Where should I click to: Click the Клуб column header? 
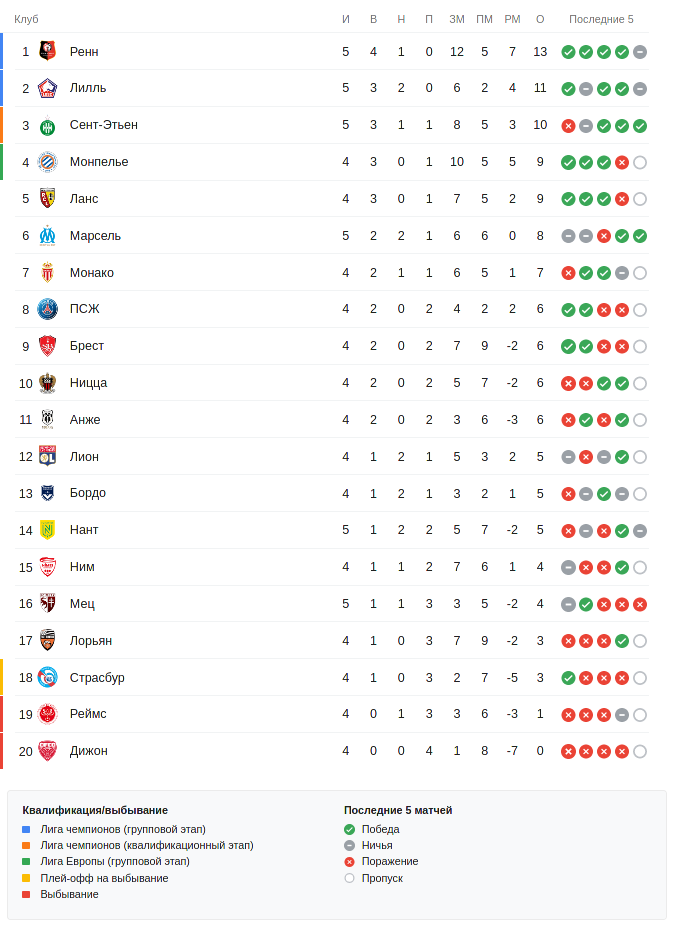click(26, 19)
